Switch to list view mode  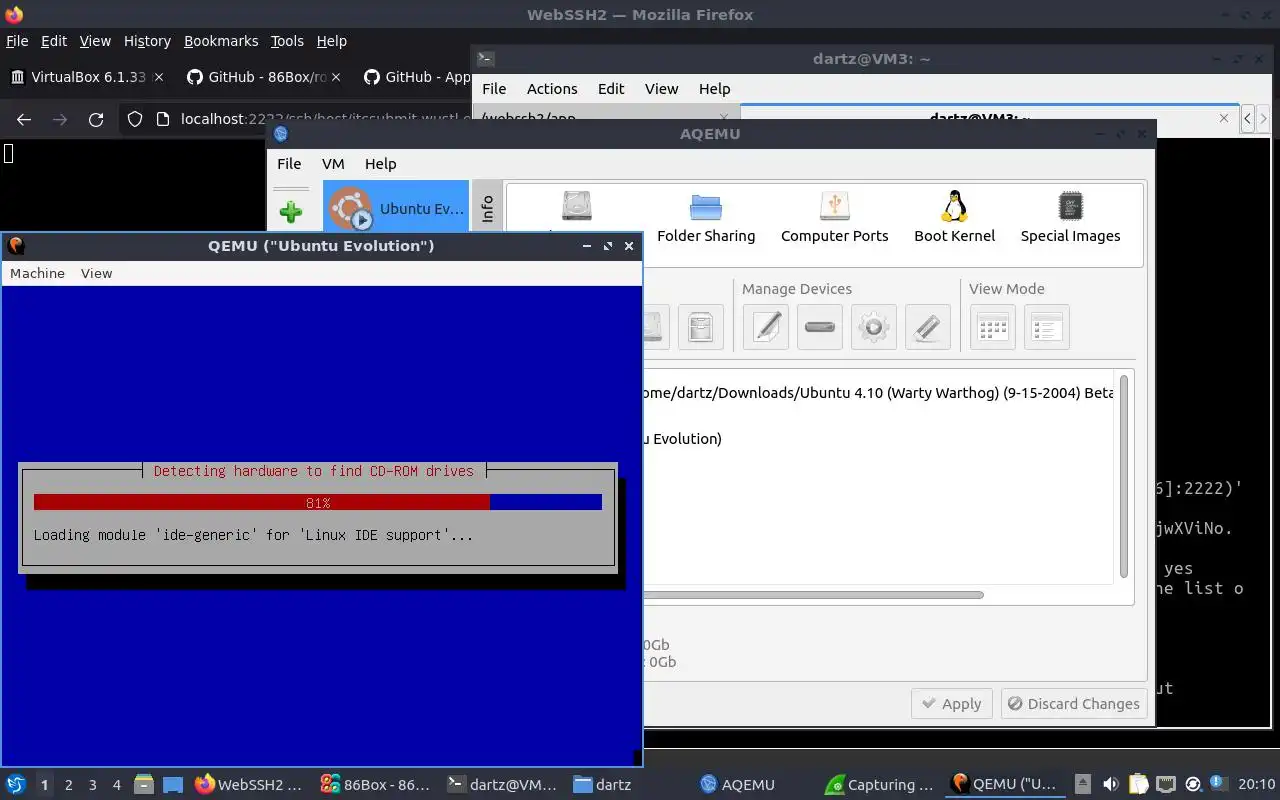click(x=1047, y=327)
